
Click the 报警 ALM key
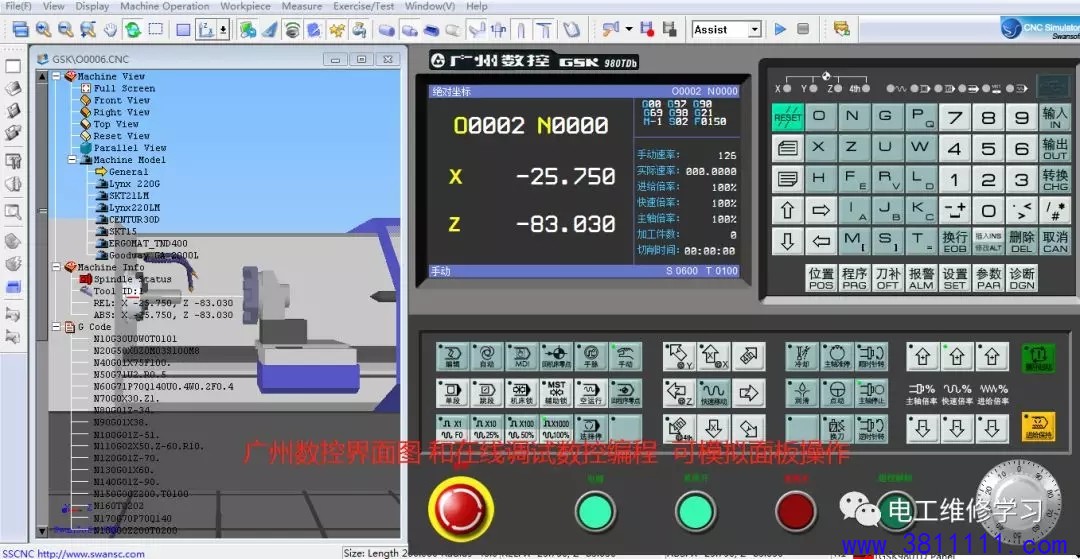point(921,279)
